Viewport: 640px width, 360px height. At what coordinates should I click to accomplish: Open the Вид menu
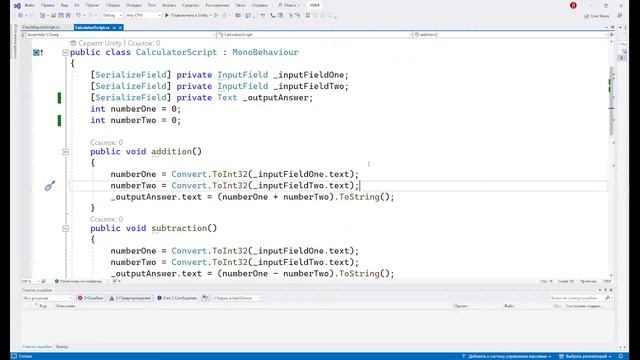point(64,5)
